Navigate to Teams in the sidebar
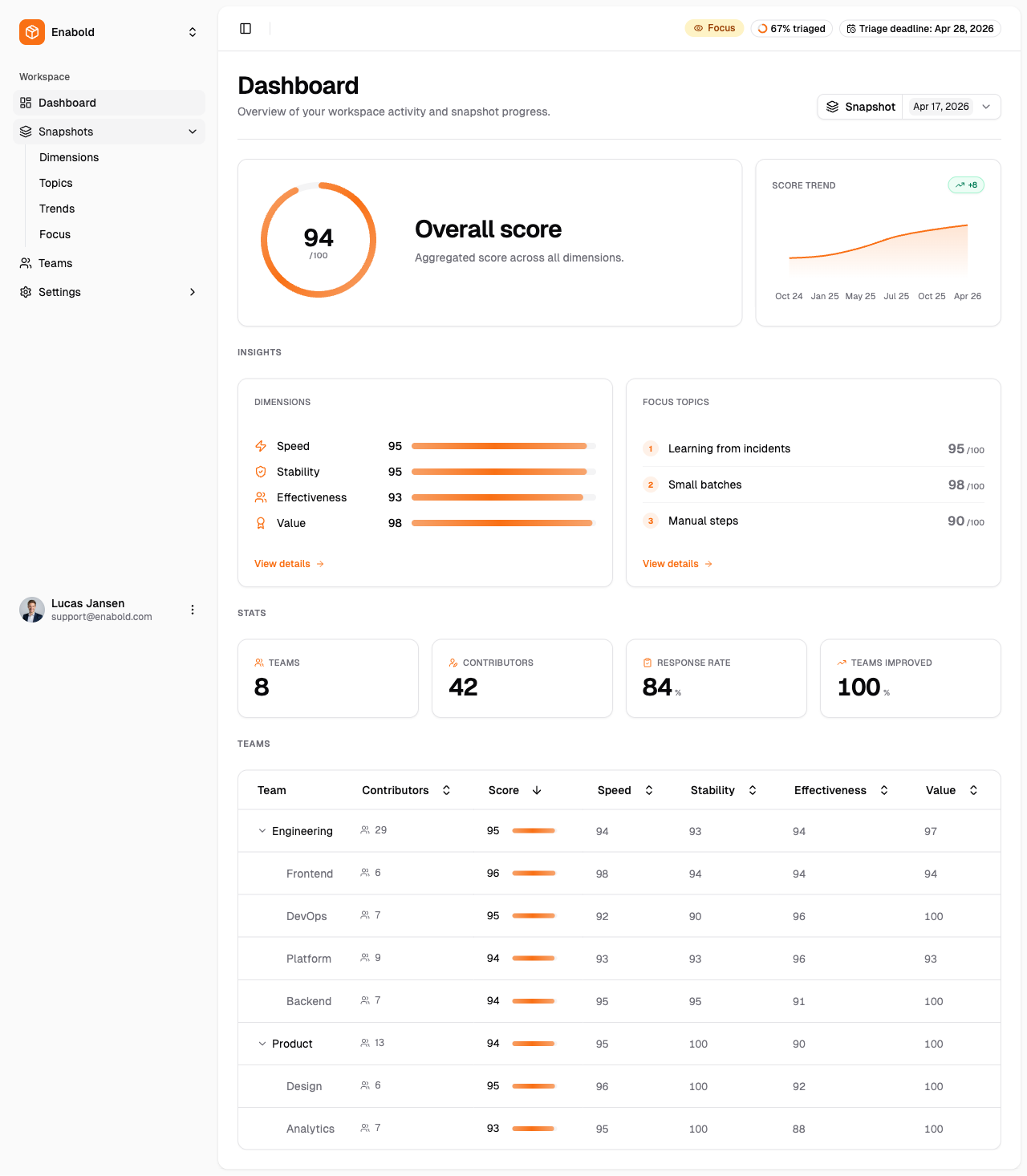Image resolution: width=1027 pixels, height=1176 pixels. [x=55, y=263]
